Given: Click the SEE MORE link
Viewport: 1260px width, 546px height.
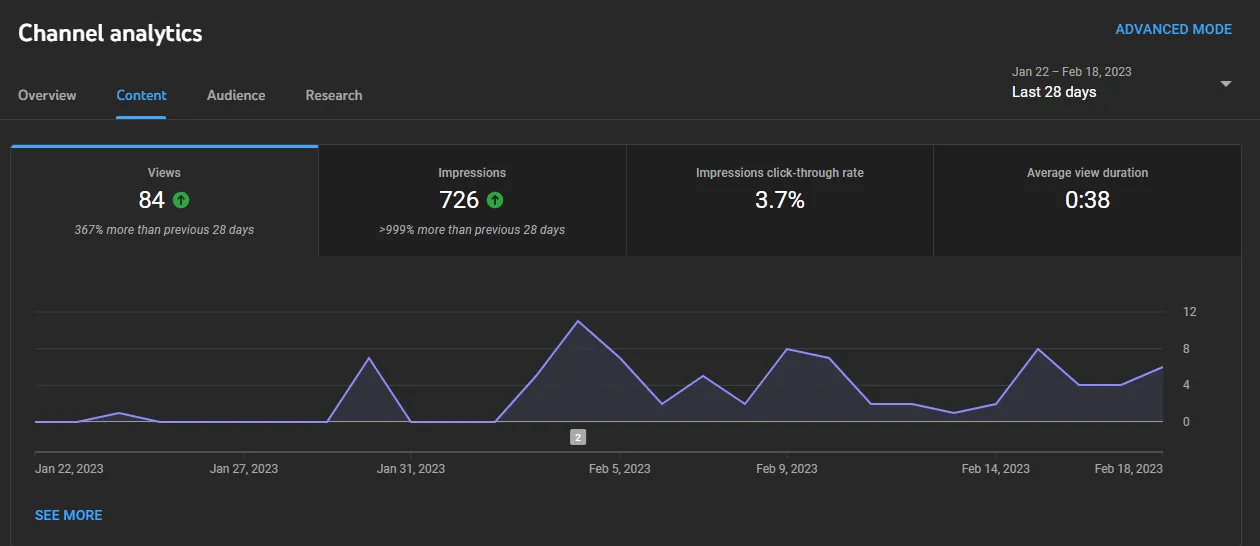Looking at the screenshot, I should pyautogui.click(x=68, y=515).
